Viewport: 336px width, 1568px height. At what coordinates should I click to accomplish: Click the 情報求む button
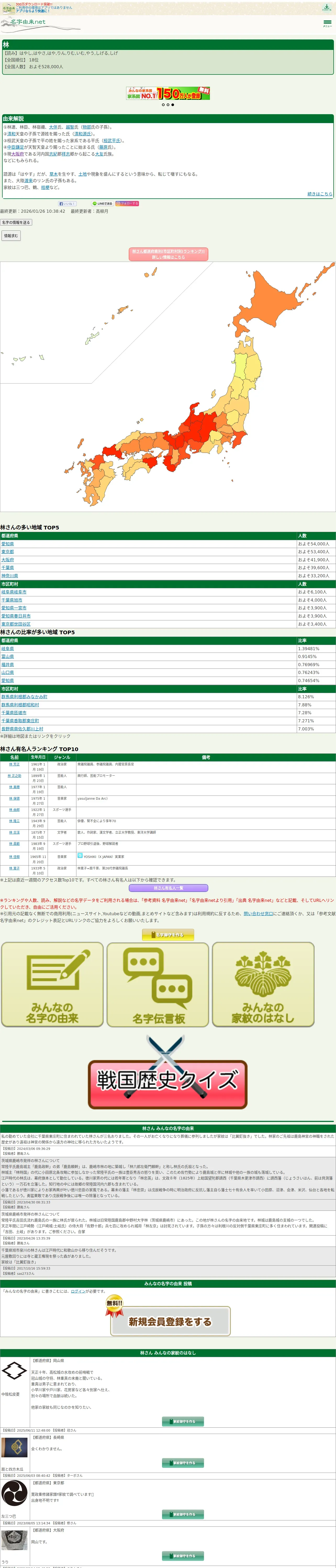point(11,235)
